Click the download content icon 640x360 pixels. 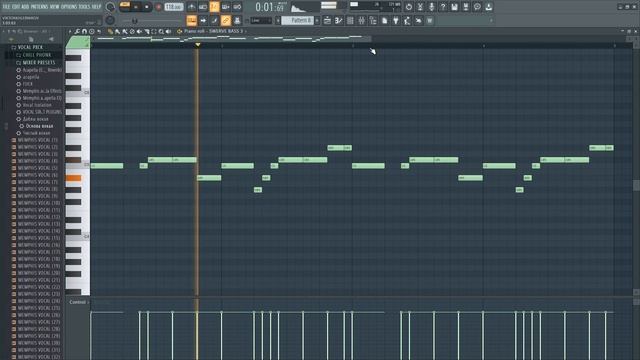pos(489,7)
